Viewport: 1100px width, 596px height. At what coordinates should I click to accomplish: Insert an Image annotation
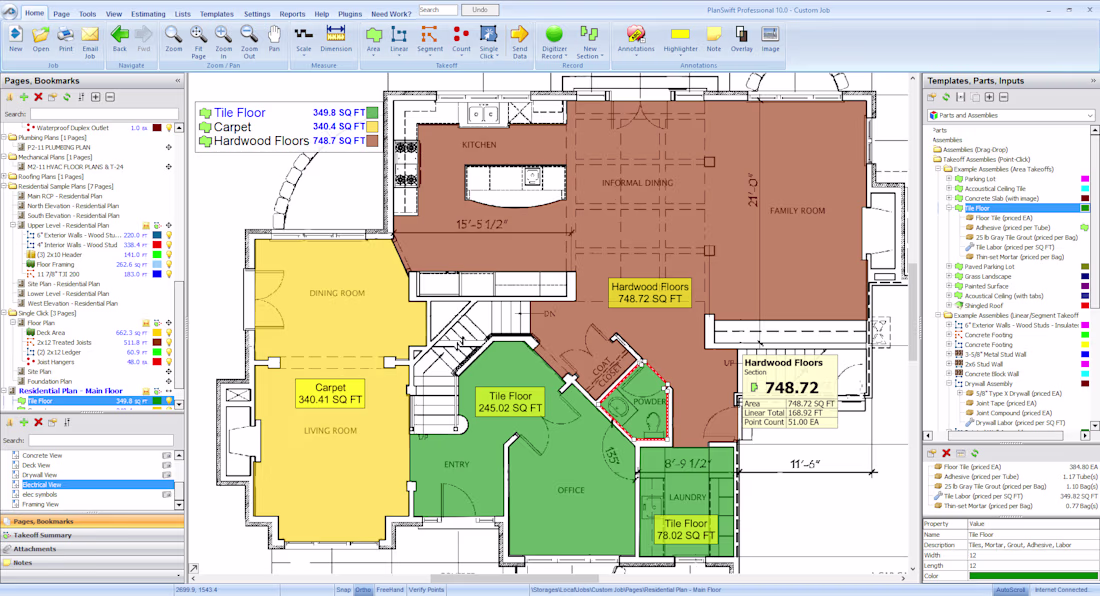[770, 39]
